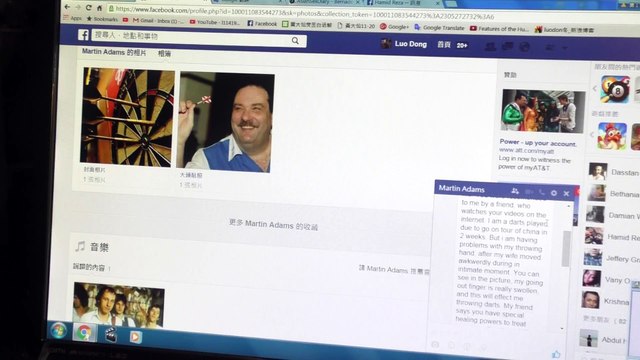
Task: Open chat options gear in Martin Adams chat
Action: 554,193
